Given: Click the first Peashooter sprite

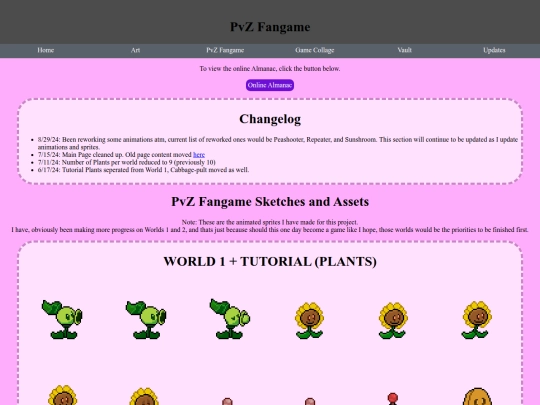Looking at the screenshot, I should coord(62,319).
